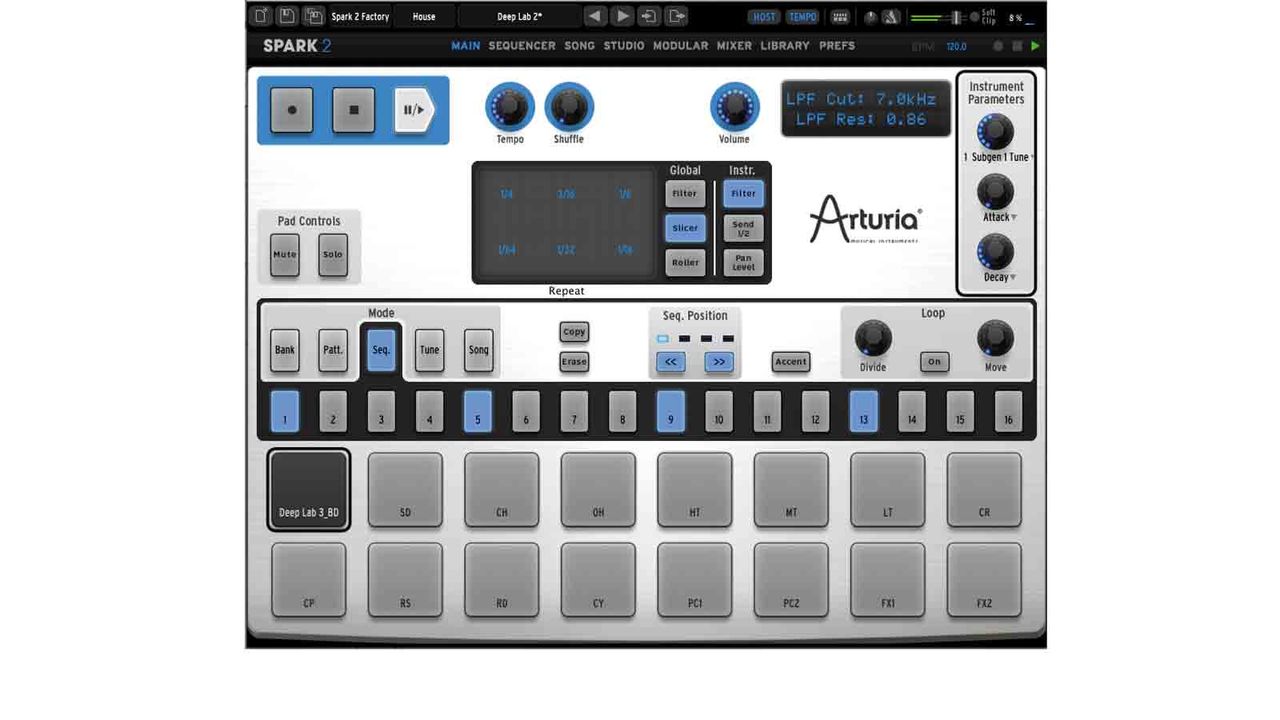Toggle sequencer step 9
The width and height of the screenshot is (1280, 720).
point(670,411)
